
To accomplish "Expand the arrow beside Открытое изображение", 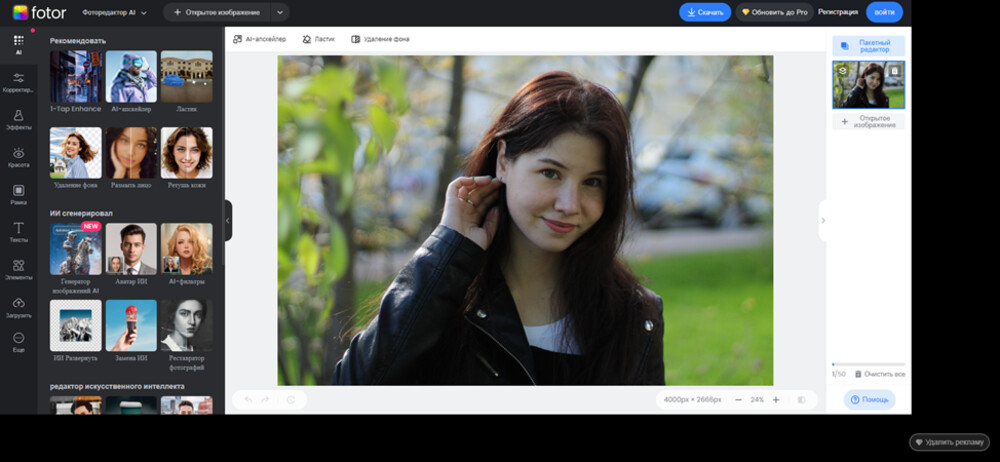I will [279, 13].
